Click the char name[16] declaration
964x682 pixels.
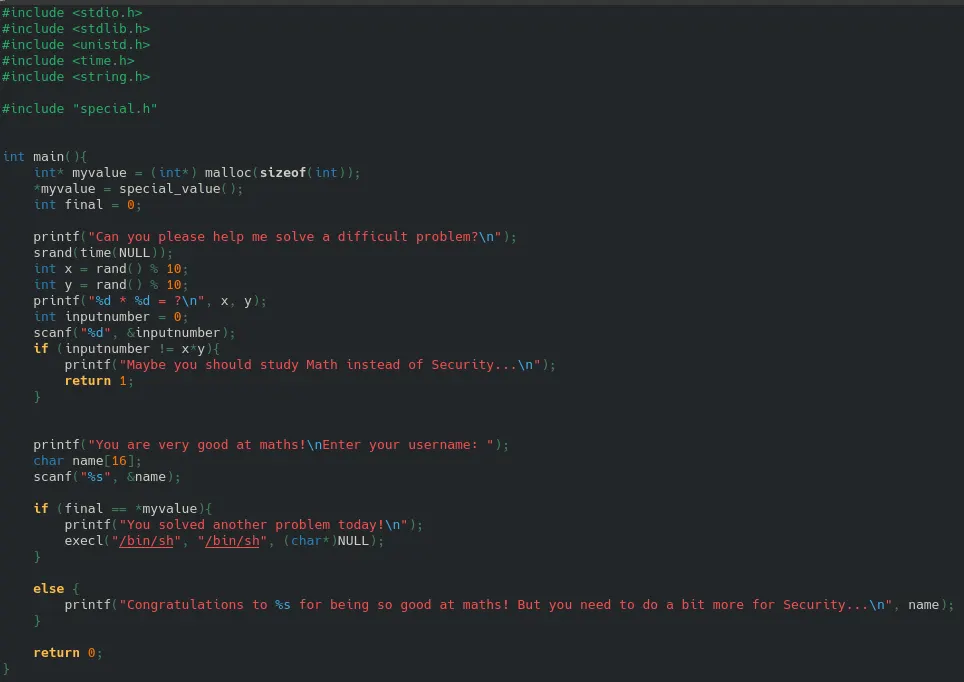[x=88, y=460]
